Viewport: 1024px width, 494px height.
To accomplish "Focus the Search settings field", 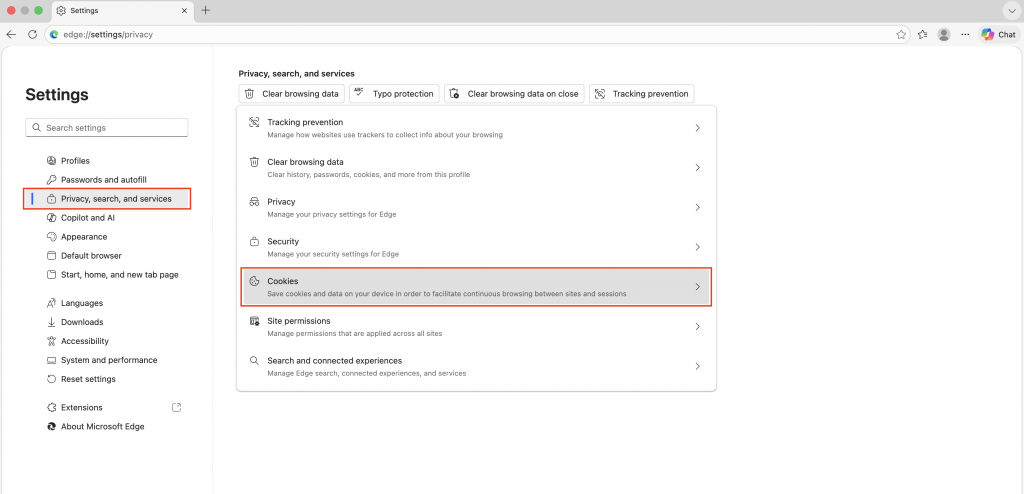I will click(106, 127).
